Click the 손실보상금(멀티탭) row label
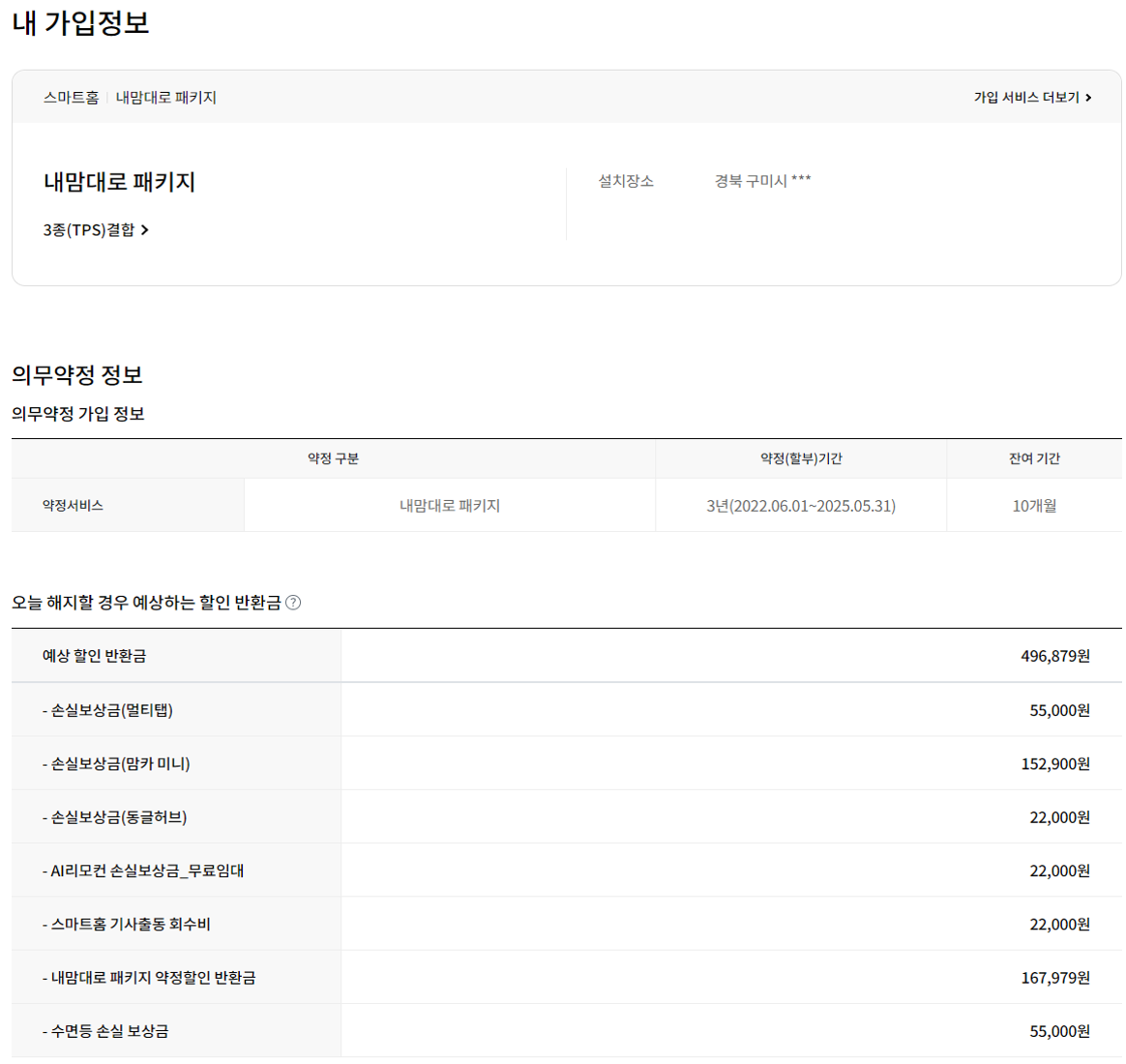 (107, 710)
